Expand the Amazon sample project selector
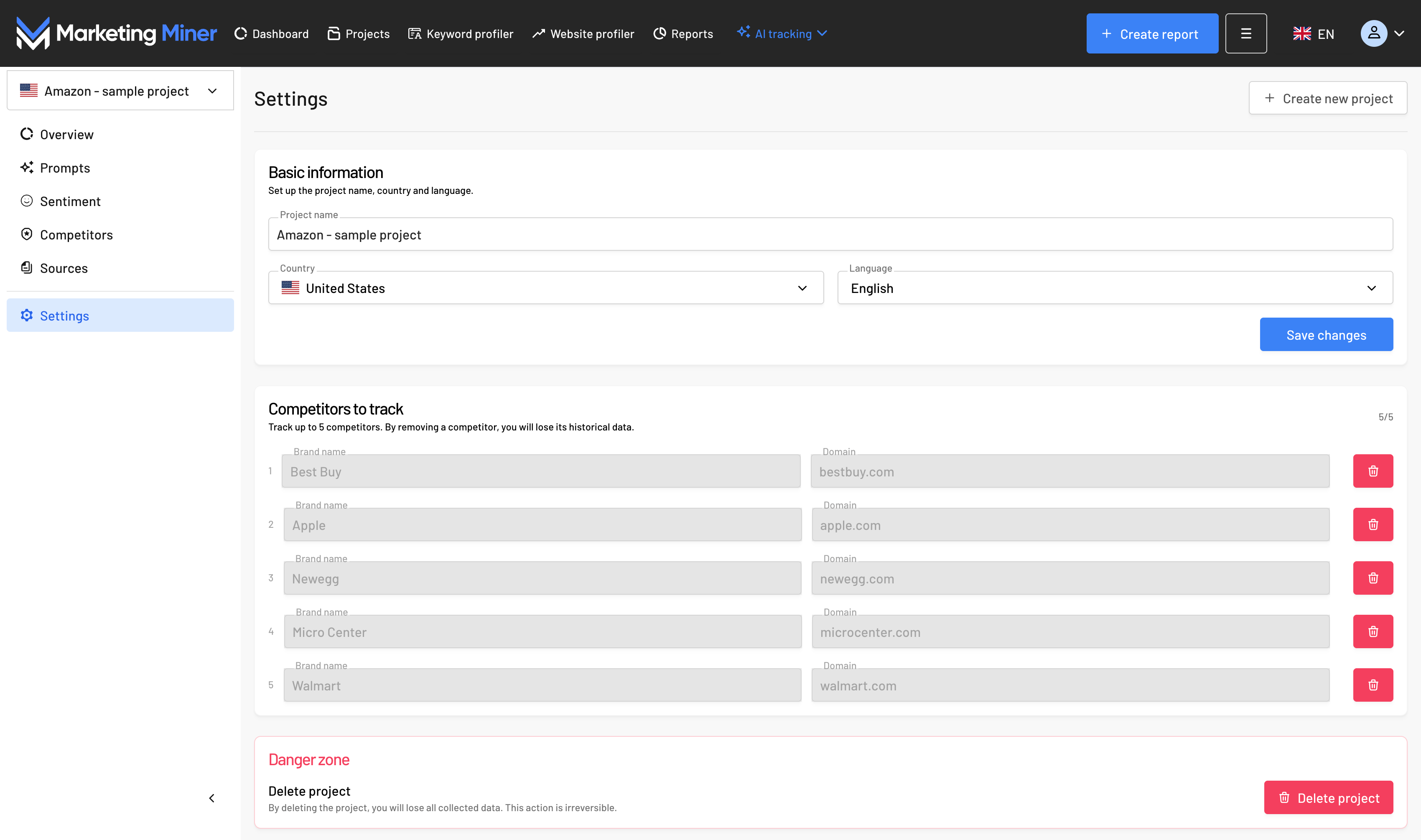The height and width of the screenshot is (840, 1421). [x=120, y=91]
